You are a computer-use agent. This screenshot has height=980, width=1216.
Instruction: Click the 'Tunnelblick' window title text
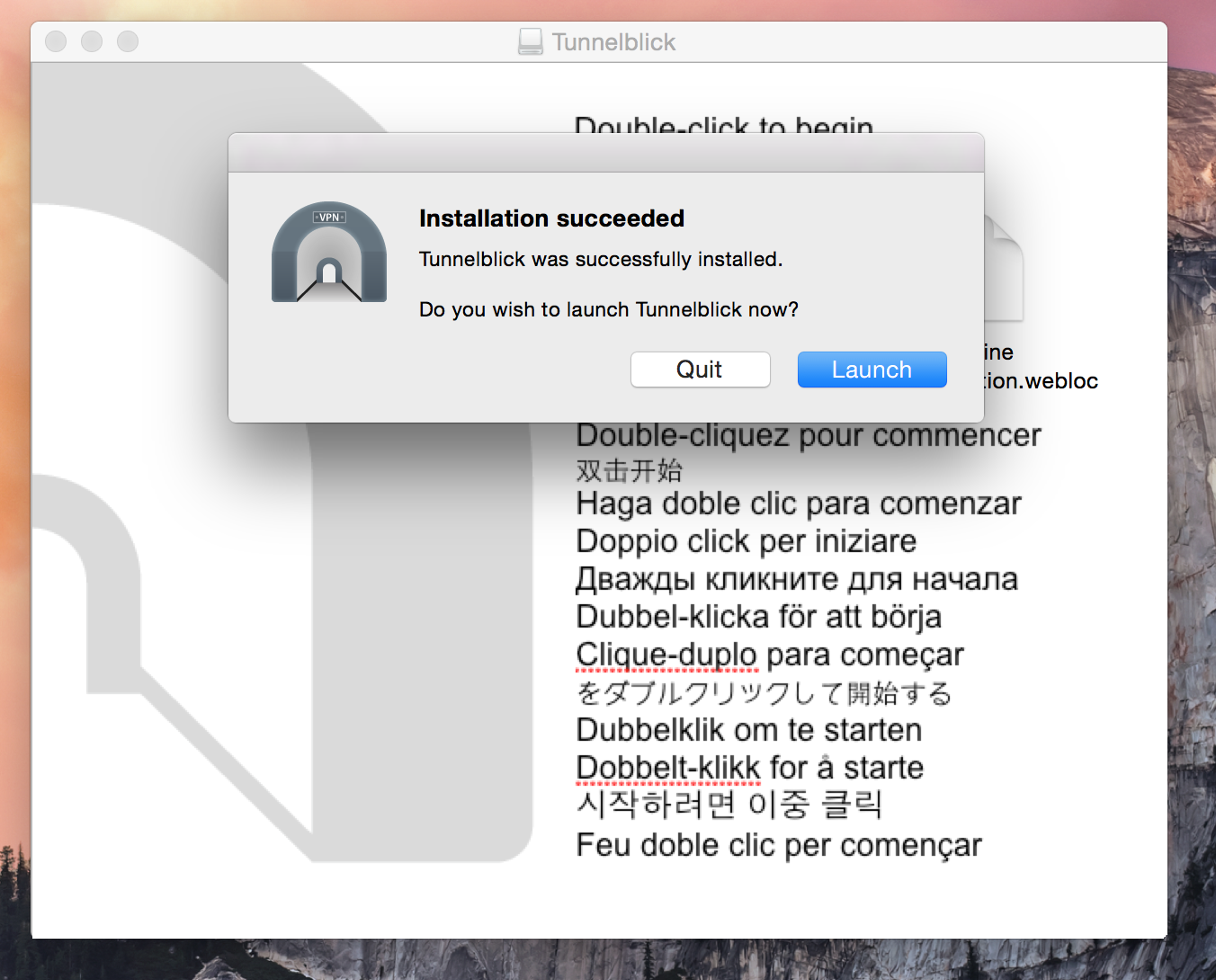point(613,42)
